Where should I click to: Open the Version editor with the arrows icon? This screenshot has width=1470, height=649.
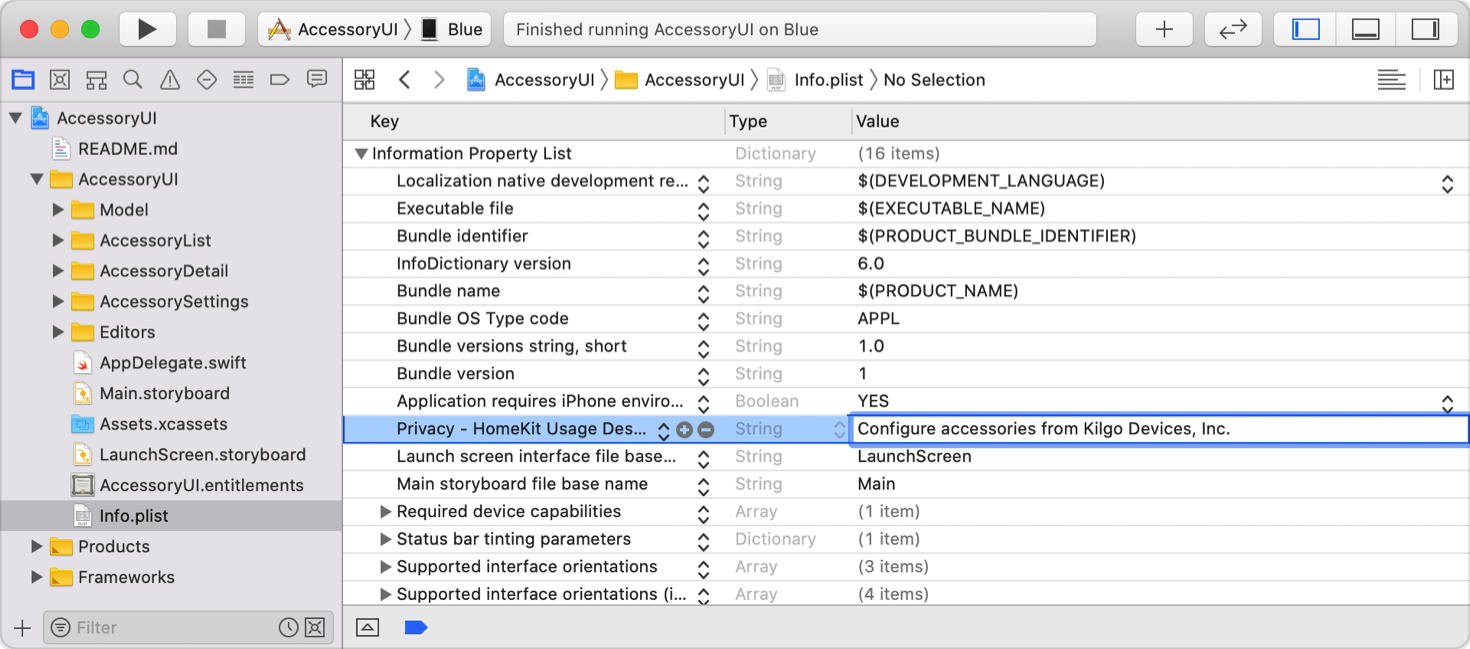click(x=1232, y=28)
